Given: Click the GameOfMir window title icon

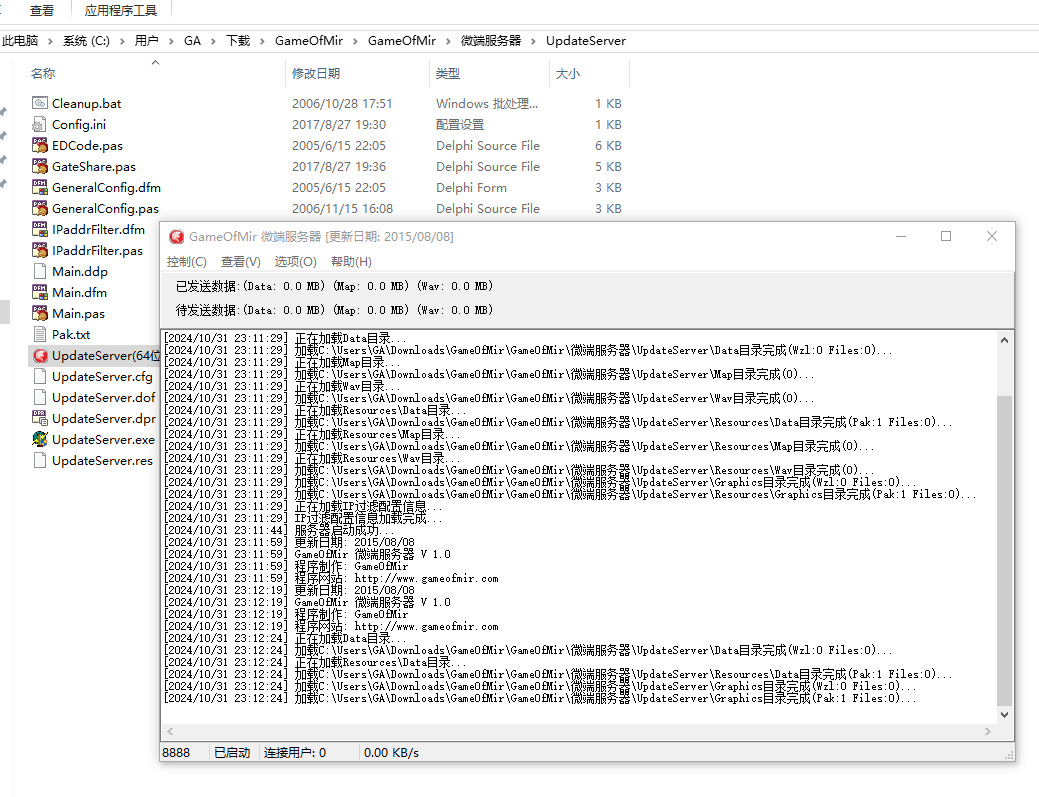Looking at the screenshot, I should pyautogui.click(x=176, y=237).
